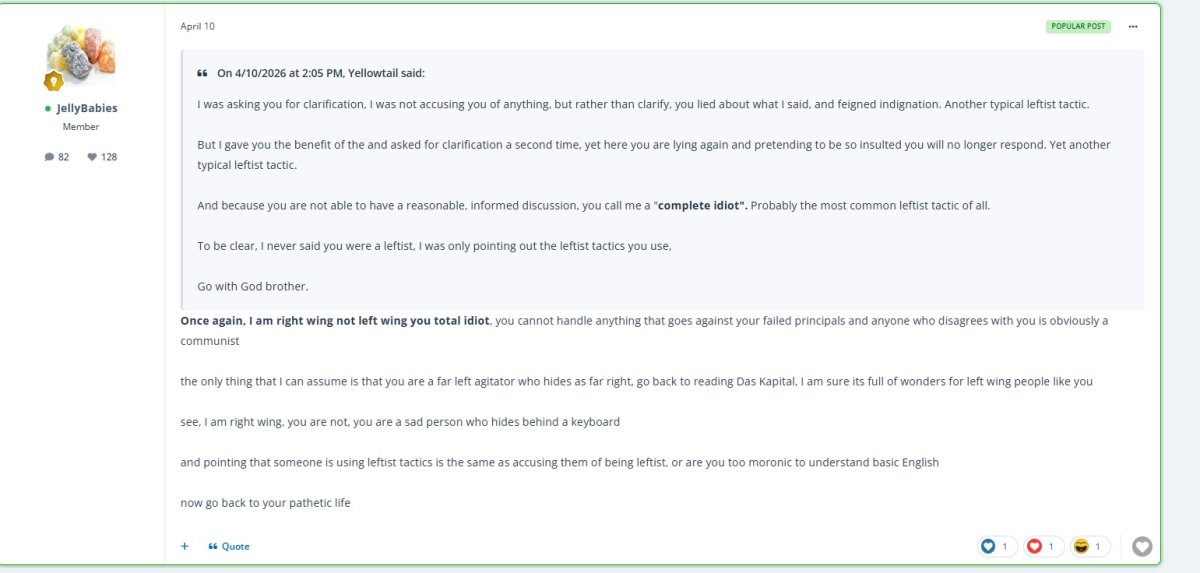Open the three-dot post options menu
The height and width of the screenshot is (573, 1200).
tap(1133, 26)
